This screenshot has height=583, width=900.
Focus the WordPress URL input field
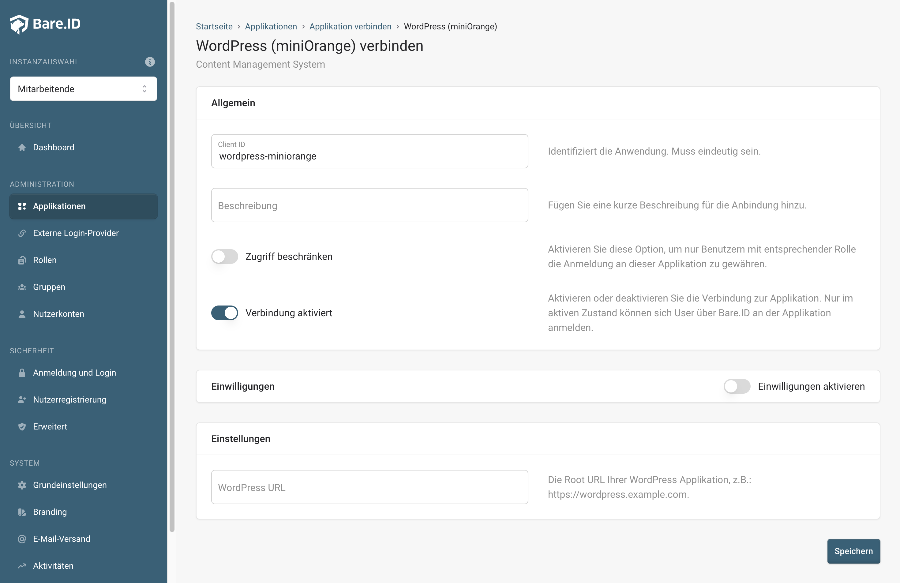tap(370, 488)
